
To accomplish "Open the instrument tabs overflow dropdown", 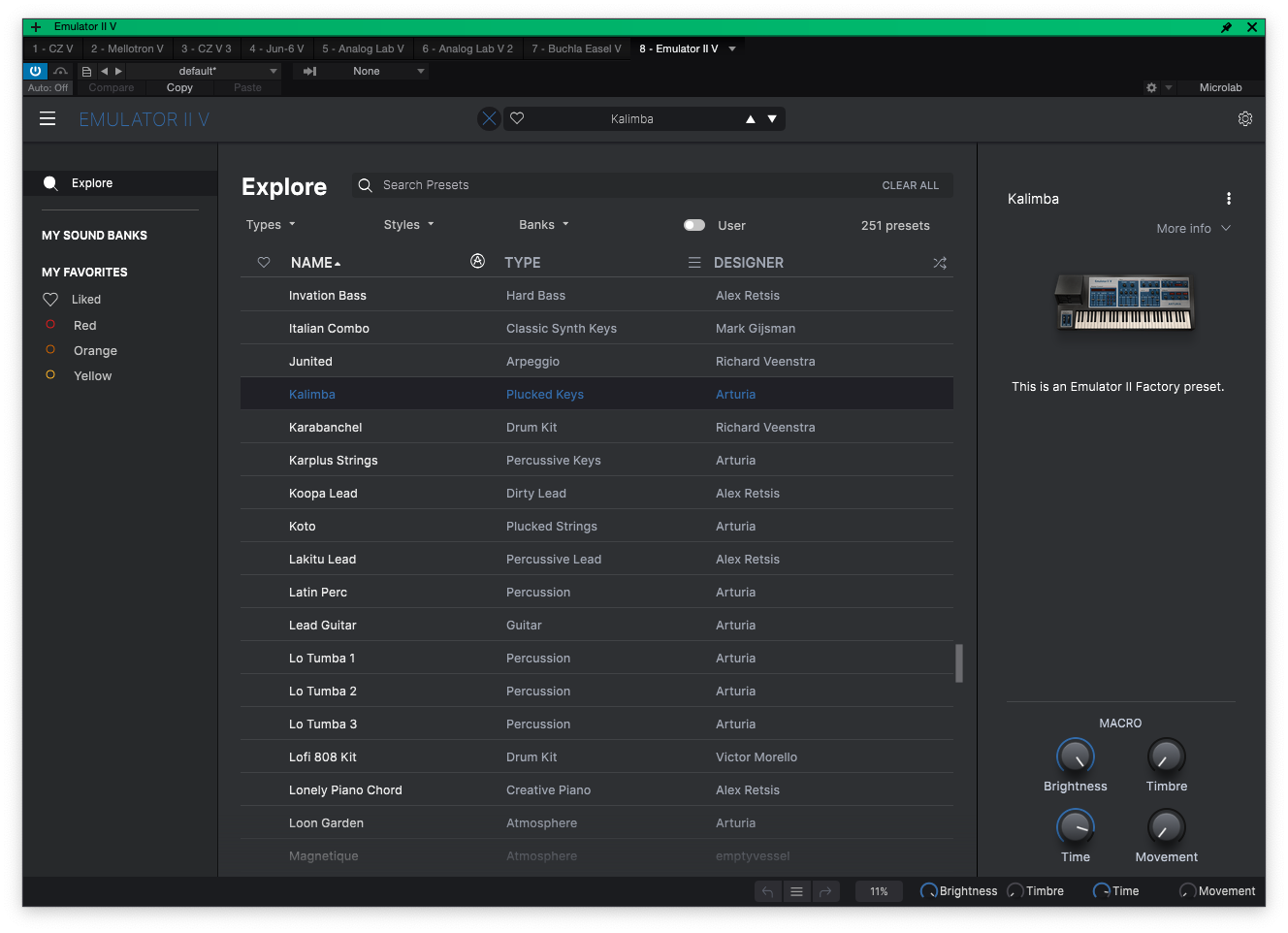I will (732, 48).
